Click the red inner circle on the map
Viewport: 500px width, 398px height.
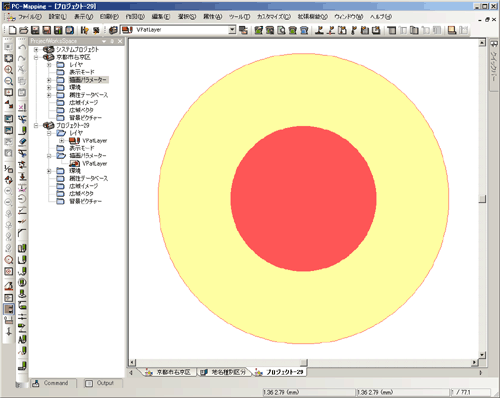click(x=303, y=199)
